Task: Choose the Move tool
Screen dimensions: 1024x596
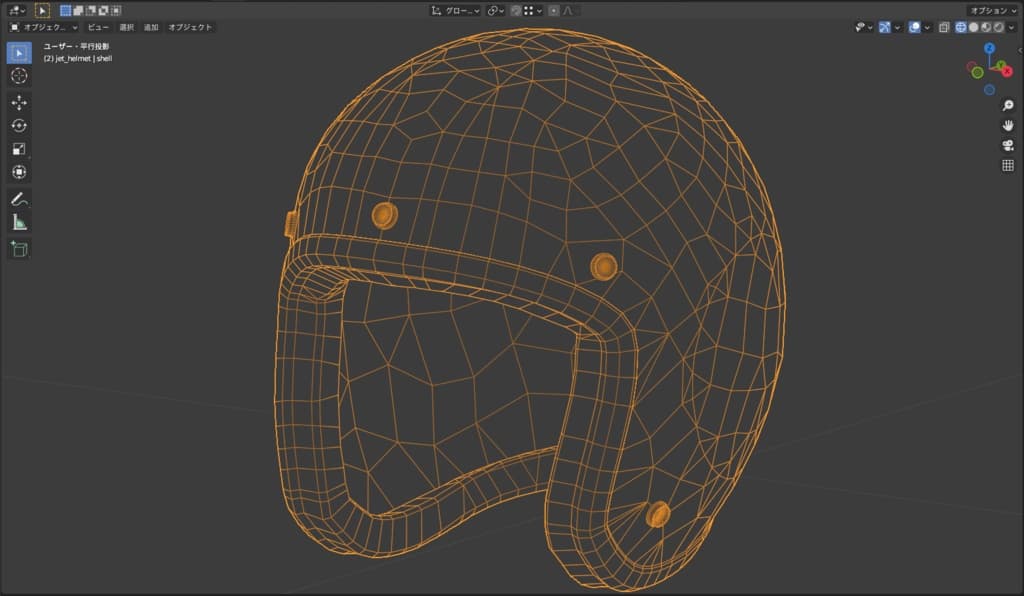Action: (x=19, y=102)
